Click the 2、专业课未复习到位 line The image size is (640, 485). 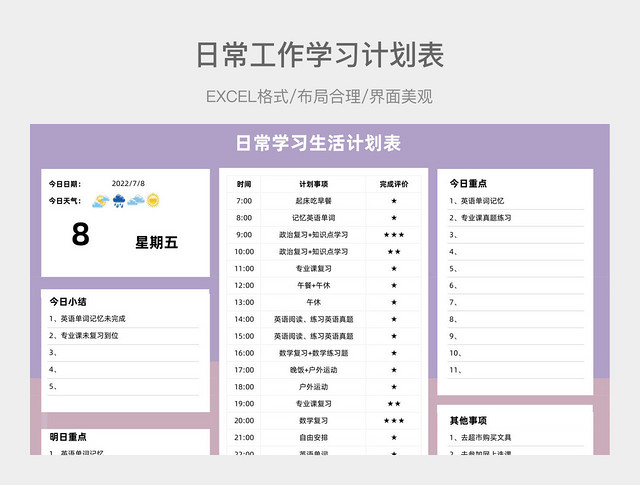pos(83,336)
